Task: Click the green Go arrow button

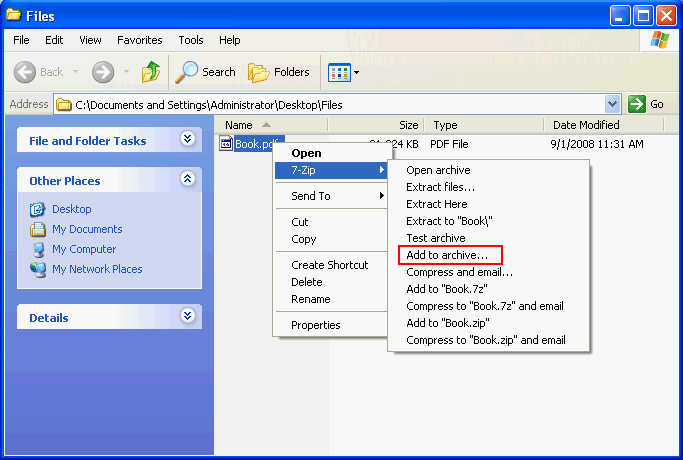Action: click(x=636, y=104)
